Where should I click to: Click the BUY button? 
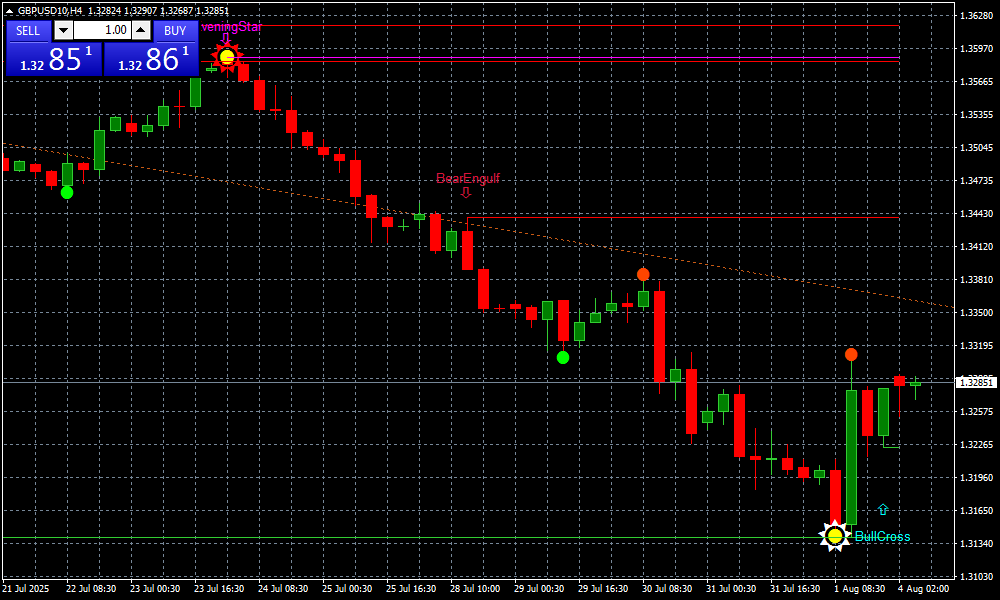click(x=175, y=31)
